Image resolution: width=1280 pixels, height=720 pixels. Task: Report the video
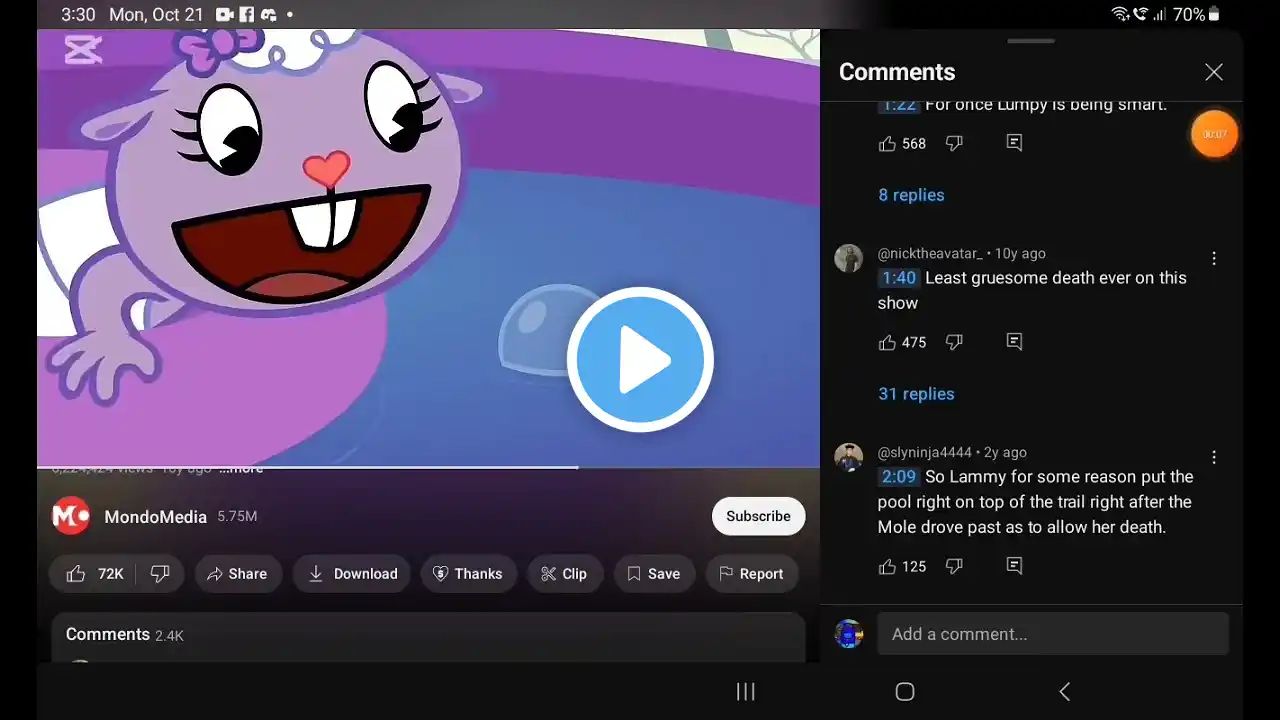point(752,574)
